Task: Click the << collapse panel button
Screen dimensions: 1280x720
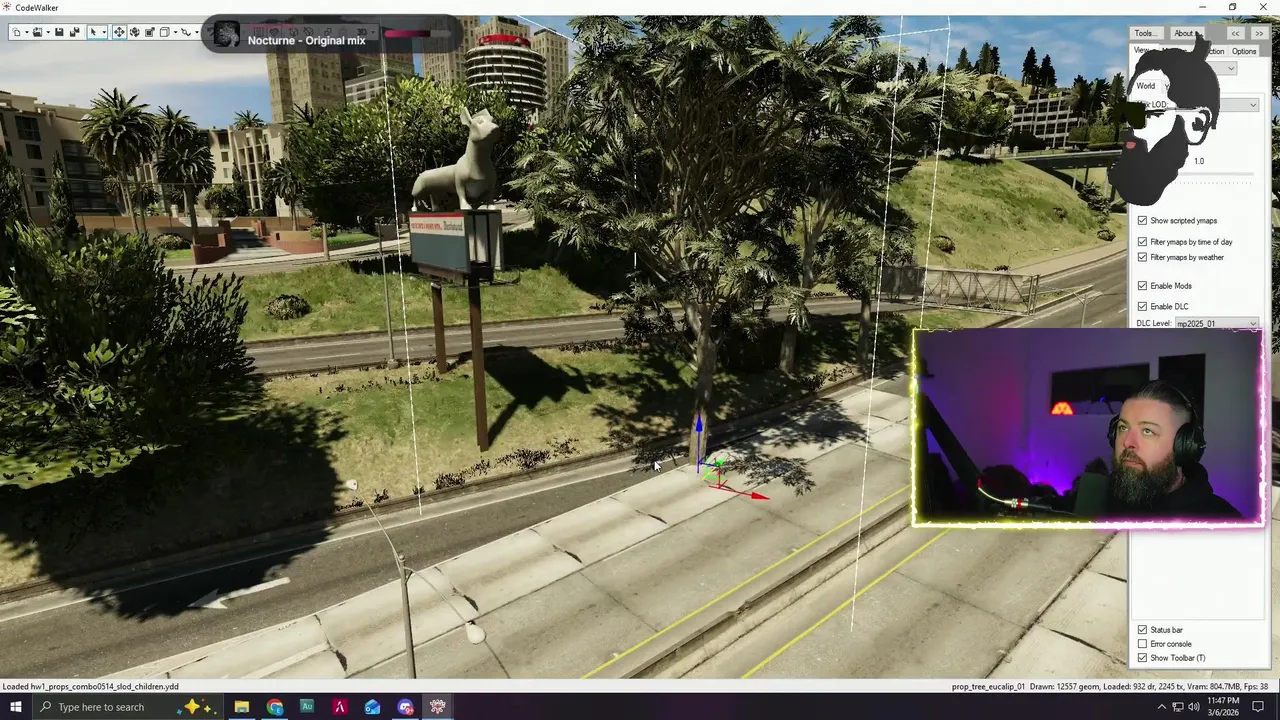Action: (x=1235, y=33)
